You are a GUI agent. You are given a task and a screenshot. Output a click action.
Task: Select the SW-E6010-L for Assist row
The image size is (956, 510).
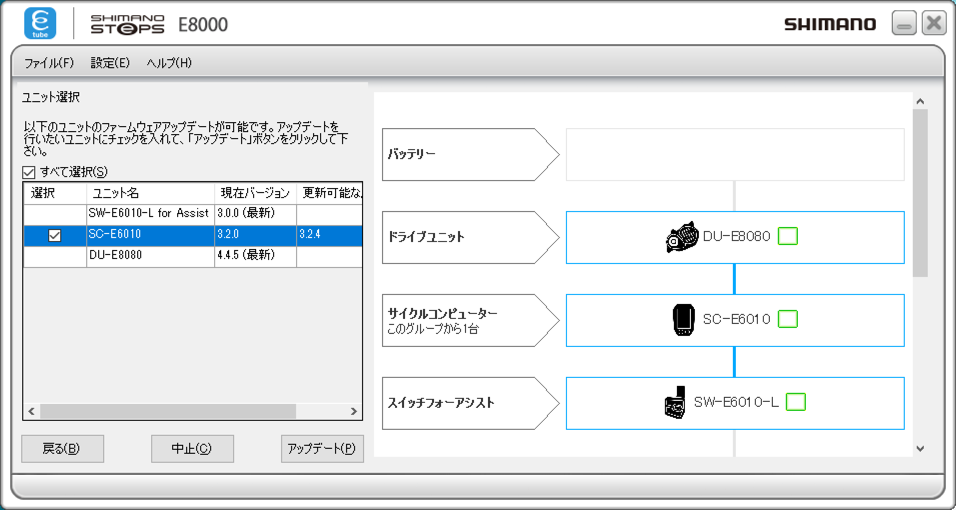(x=148, y=213)
